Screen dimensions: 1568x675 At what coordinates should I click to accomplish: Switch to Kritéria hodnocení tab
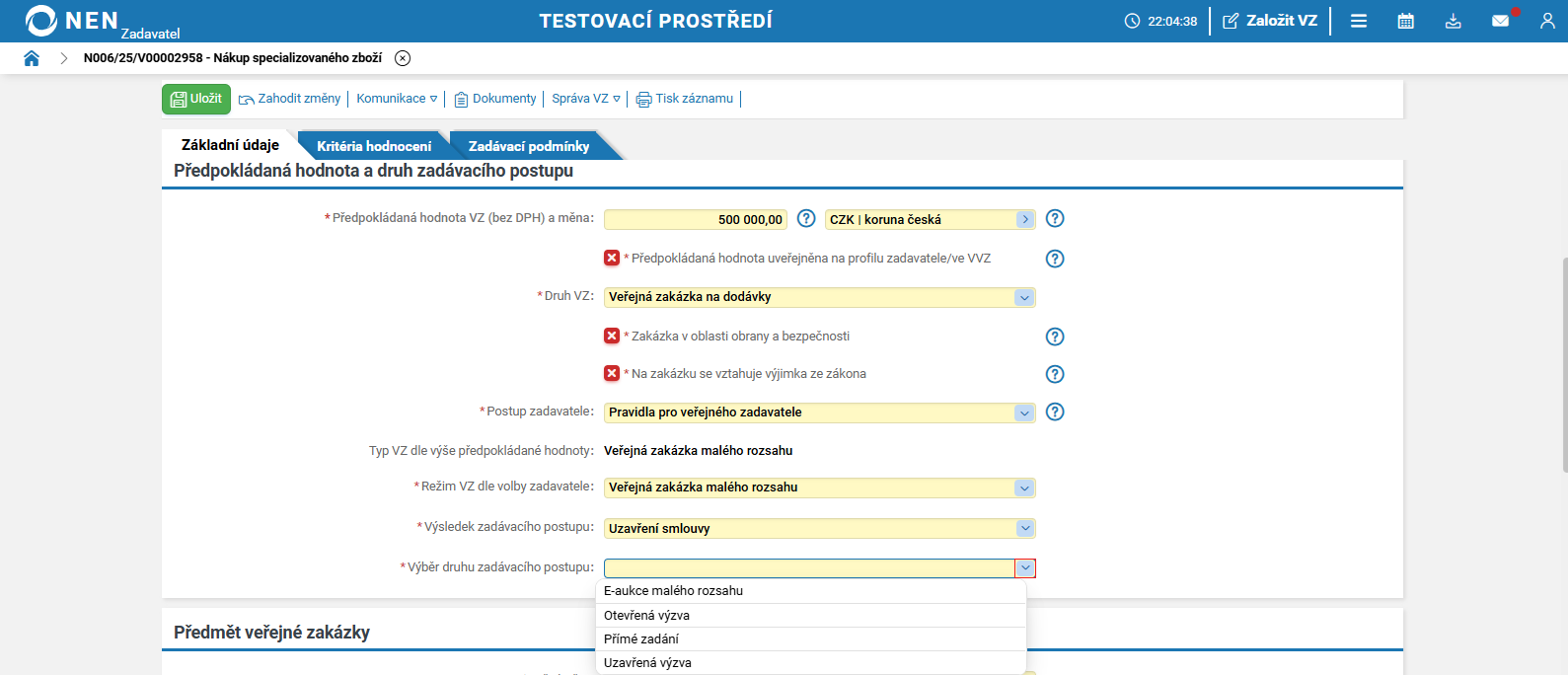[x=374, y=146]
